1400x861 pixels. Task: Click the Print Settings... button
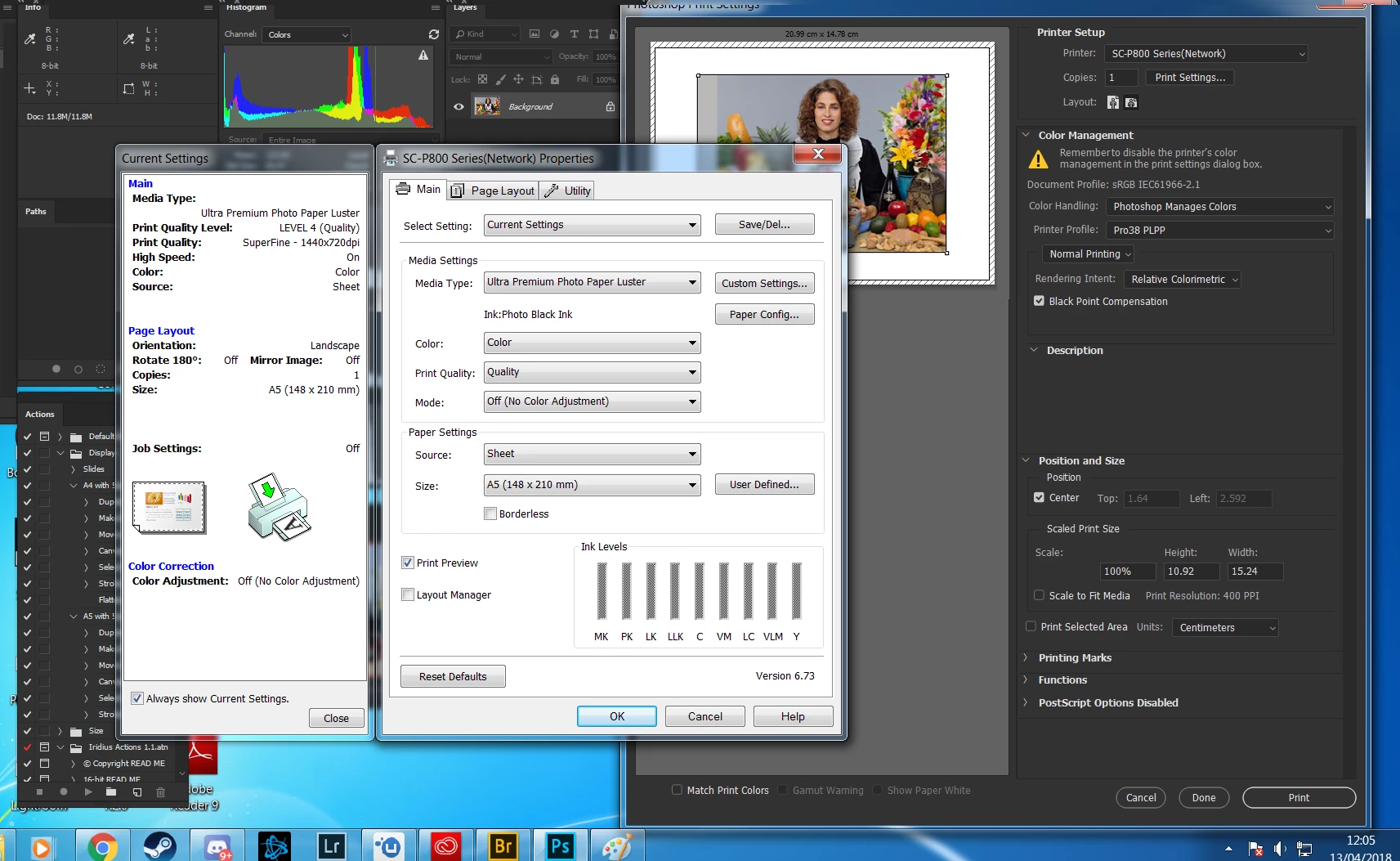1190,78
